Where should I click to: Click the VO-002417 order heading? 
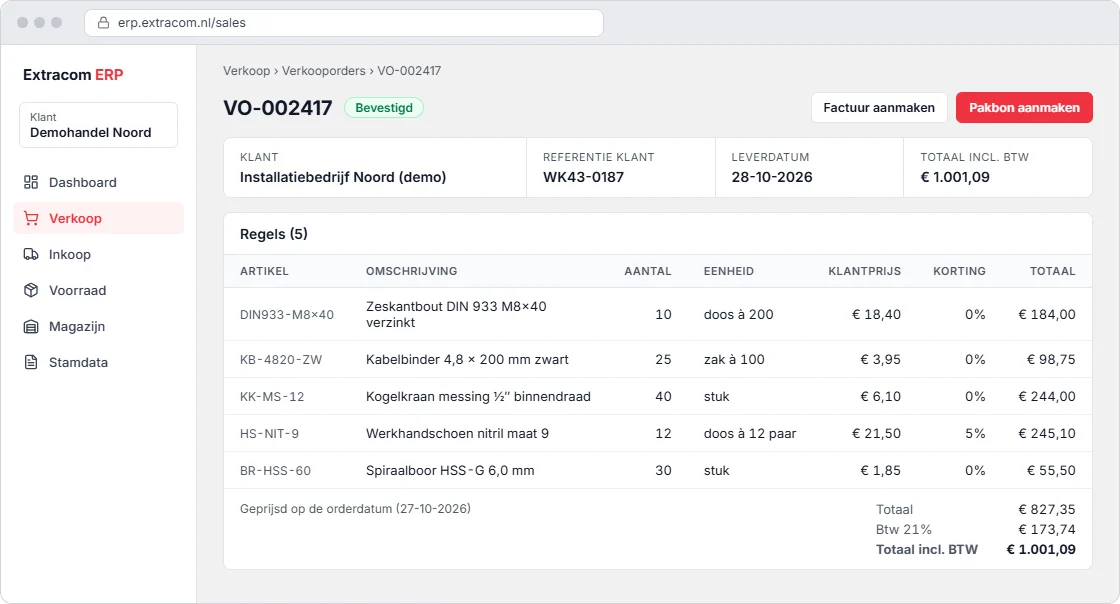(278, 108)
